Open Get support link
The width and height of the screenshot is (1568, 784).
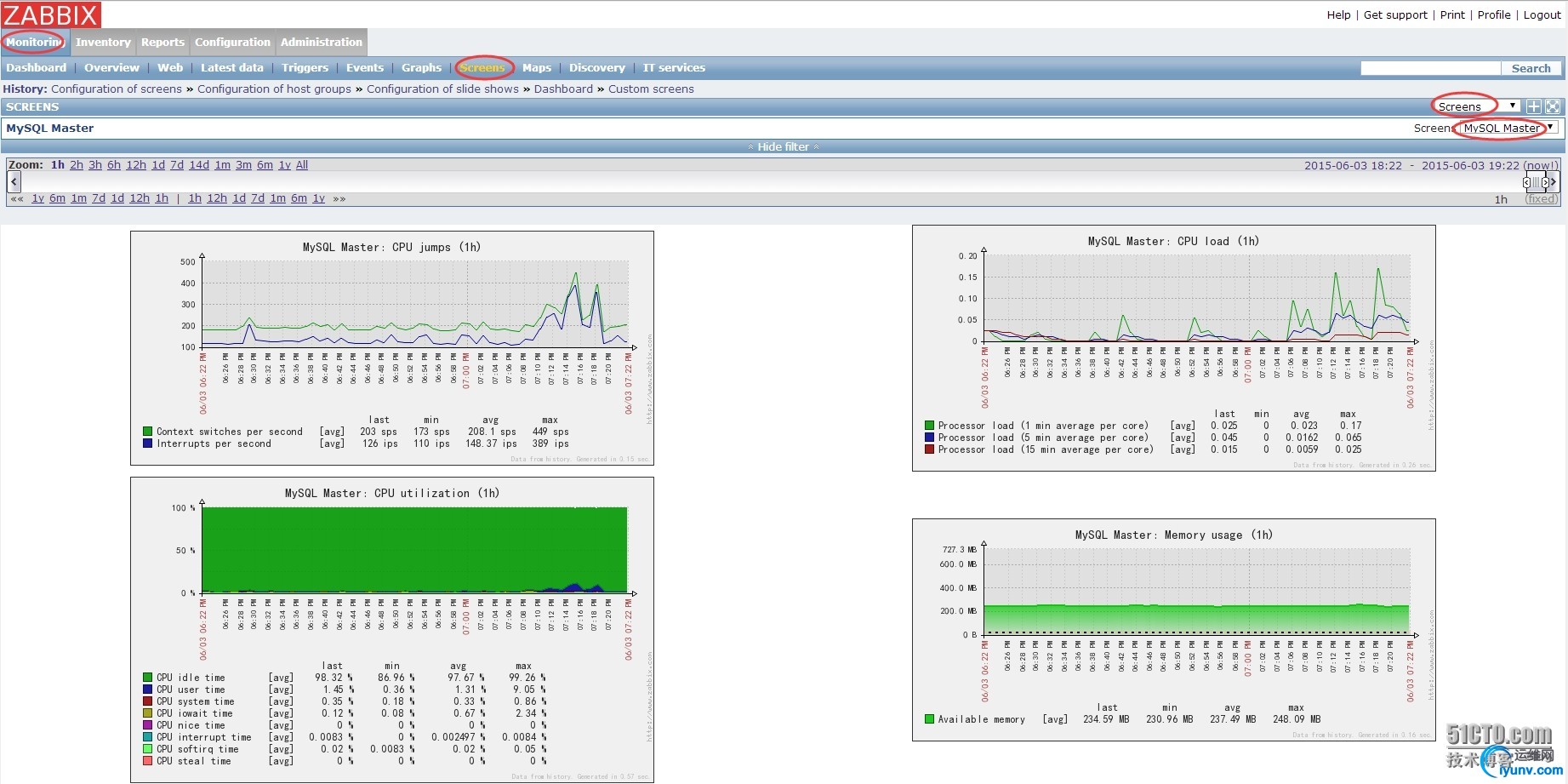pos(1395,14)
